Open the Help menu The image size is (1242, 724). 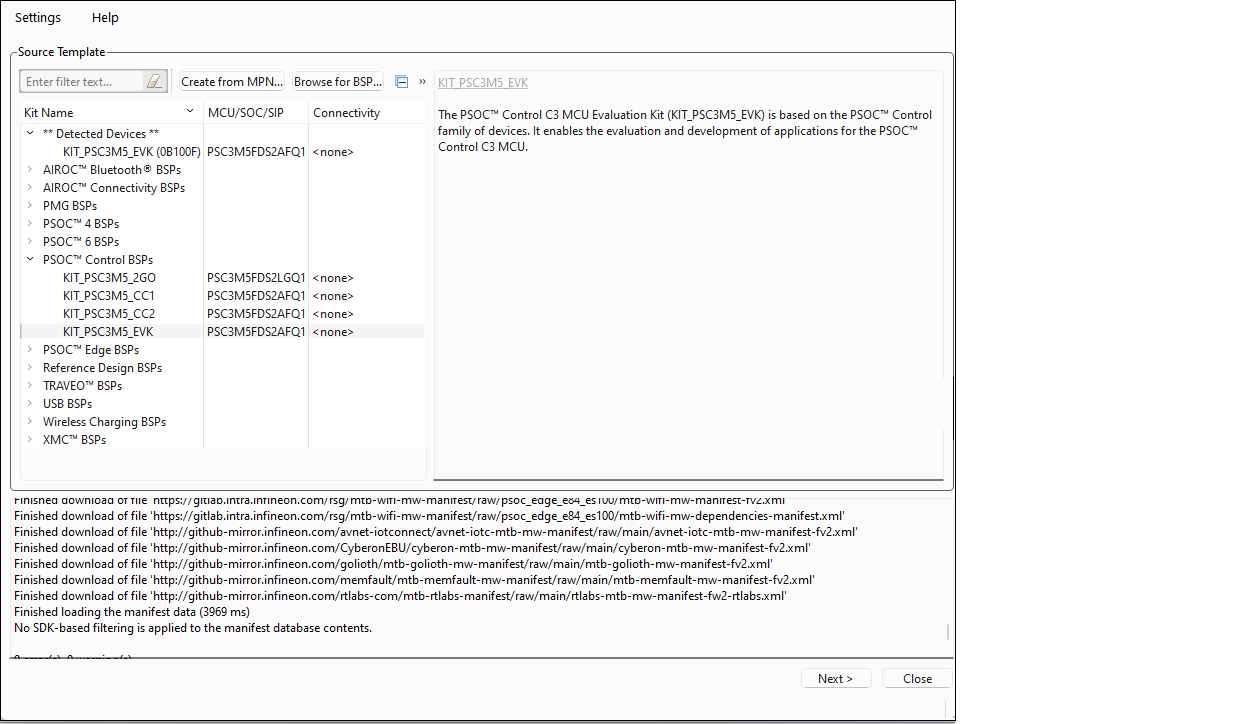[x=105, y=18]
